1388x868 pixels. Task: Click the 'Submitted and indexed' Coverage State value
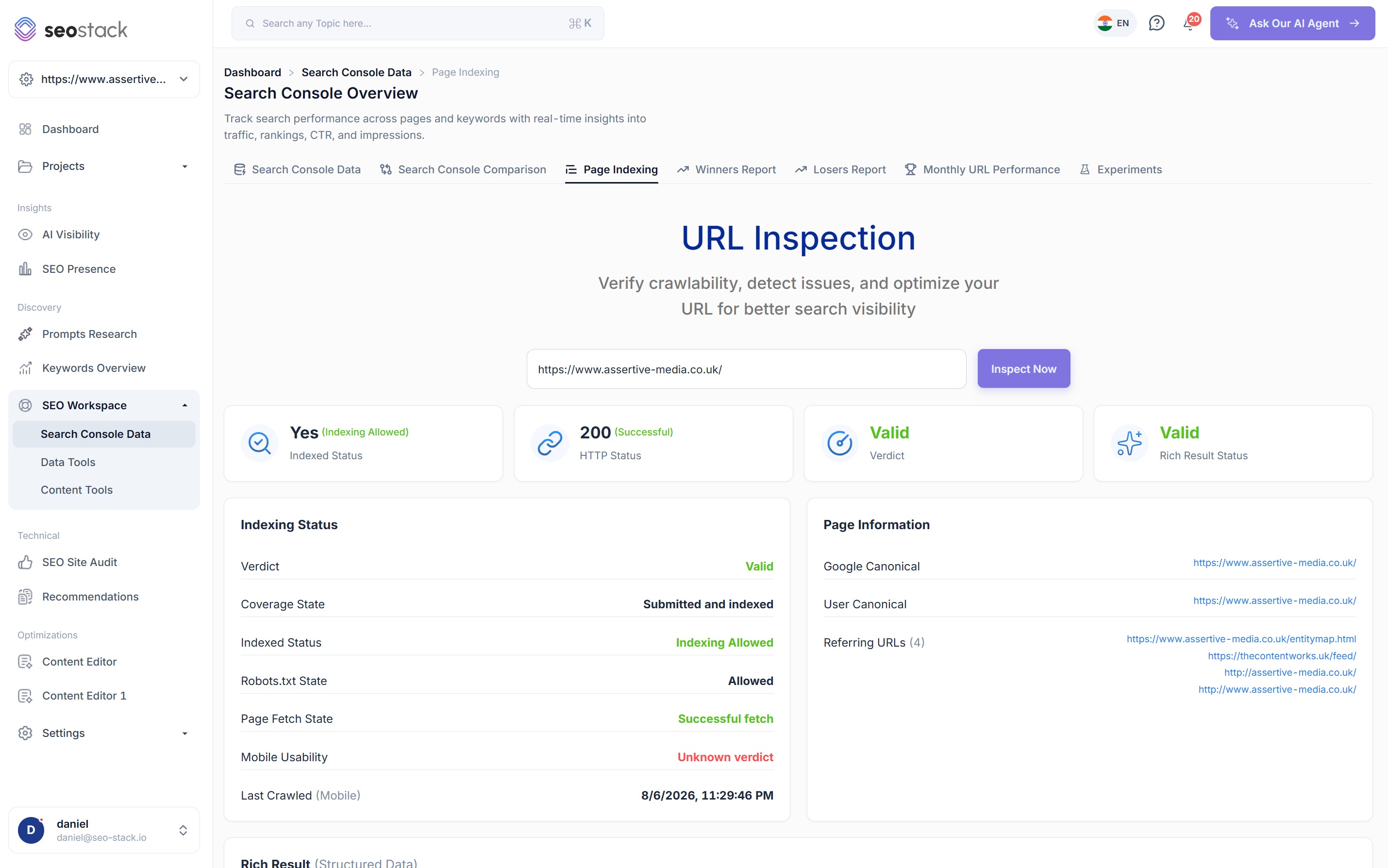pyautogui.click(x=708, y=604)
